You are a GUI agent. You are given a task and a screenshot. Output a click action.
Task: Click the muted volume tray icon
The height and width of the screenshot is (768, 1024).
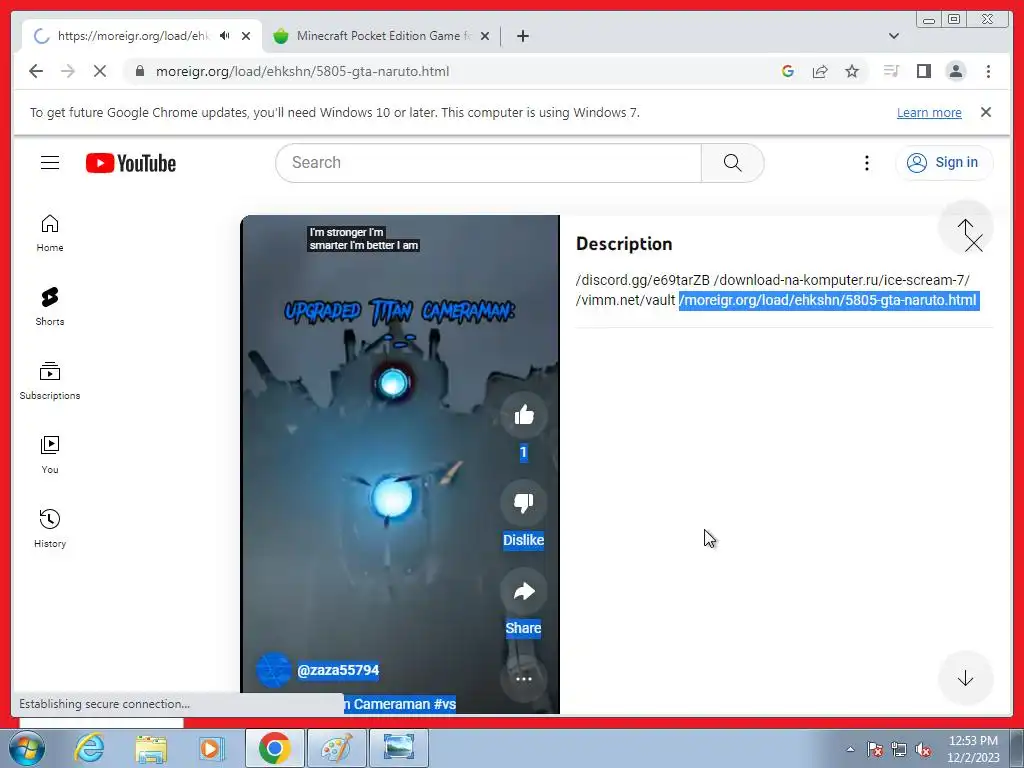coord(923,749)
